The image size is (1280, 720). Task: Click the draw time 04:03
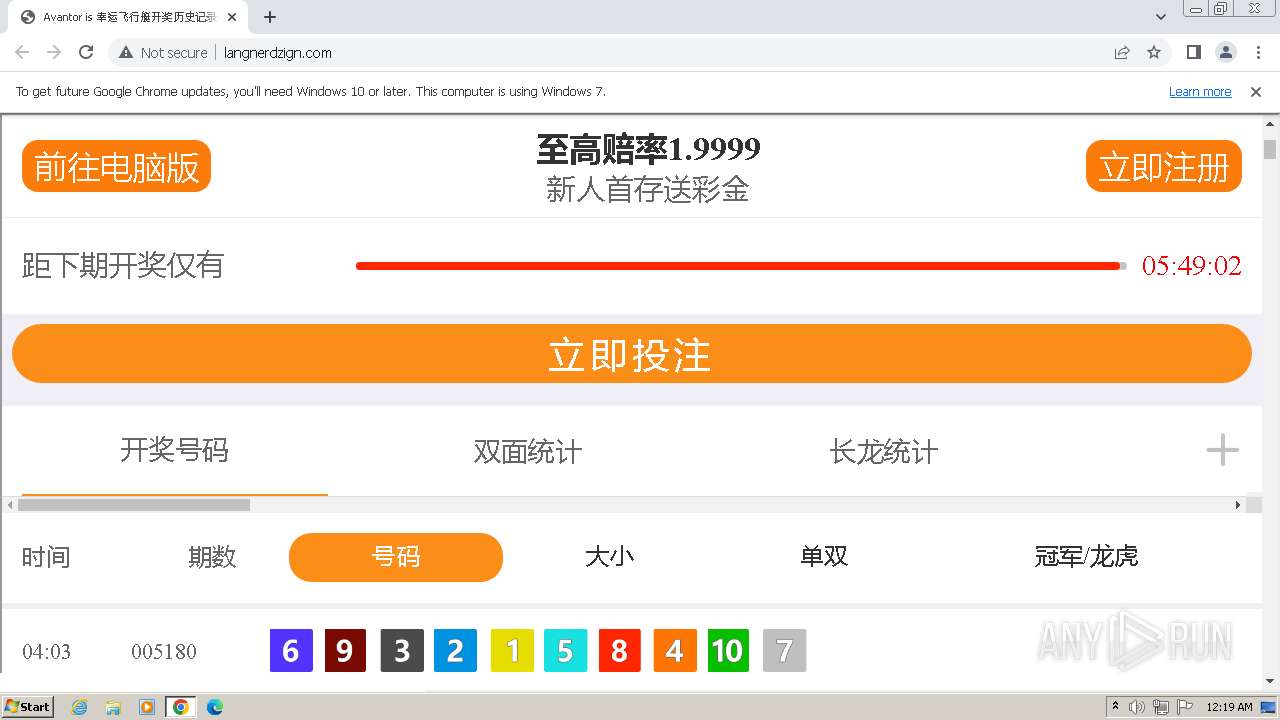click(x=46, y=652)
